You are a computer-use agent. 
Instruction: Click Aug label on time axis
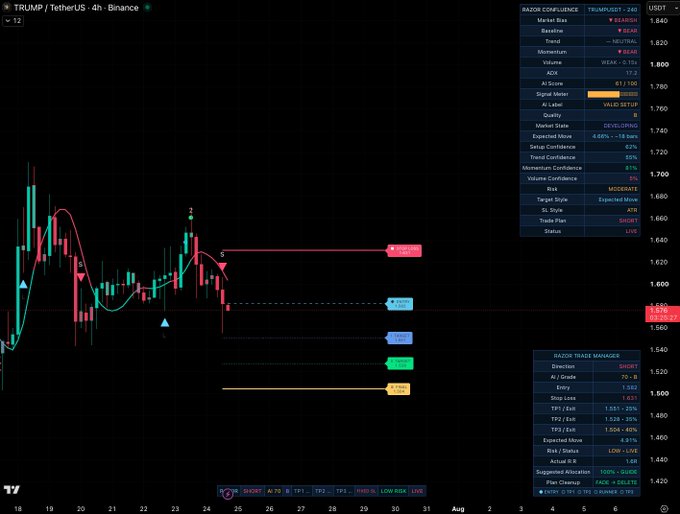click(x=458, y=508)
